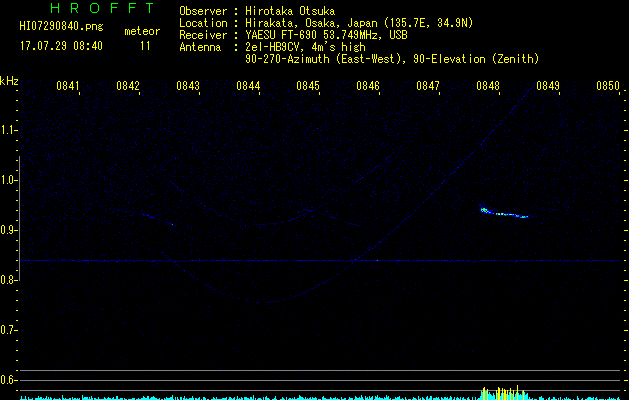The width and height of the screenshot is (629, 400).
Task: Click the timestamp 17.07.29 08:40
Action: [x=61, y=46]
